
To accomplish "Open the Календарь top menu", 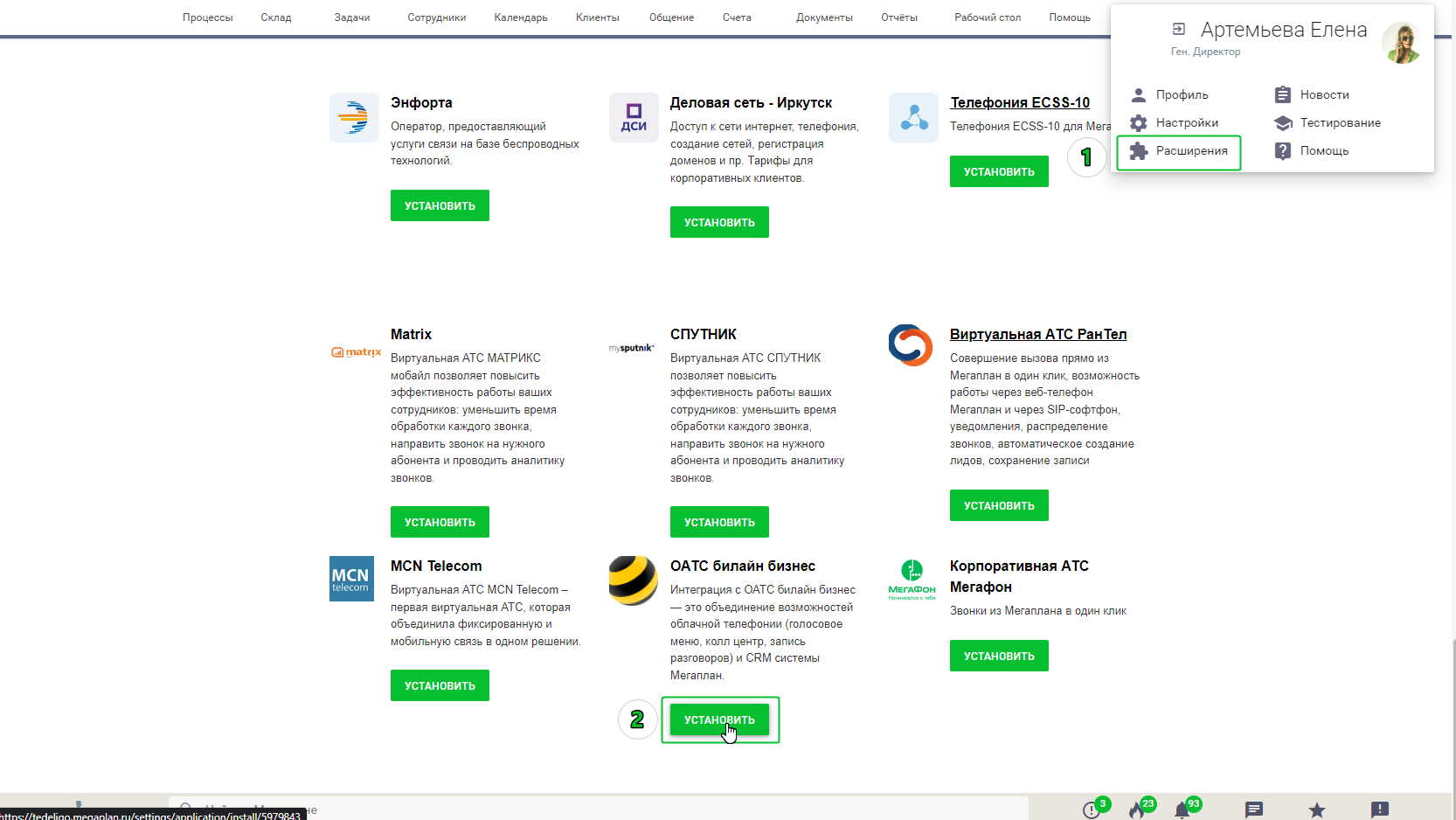I will pyautogui.click(x=521, y=17).
